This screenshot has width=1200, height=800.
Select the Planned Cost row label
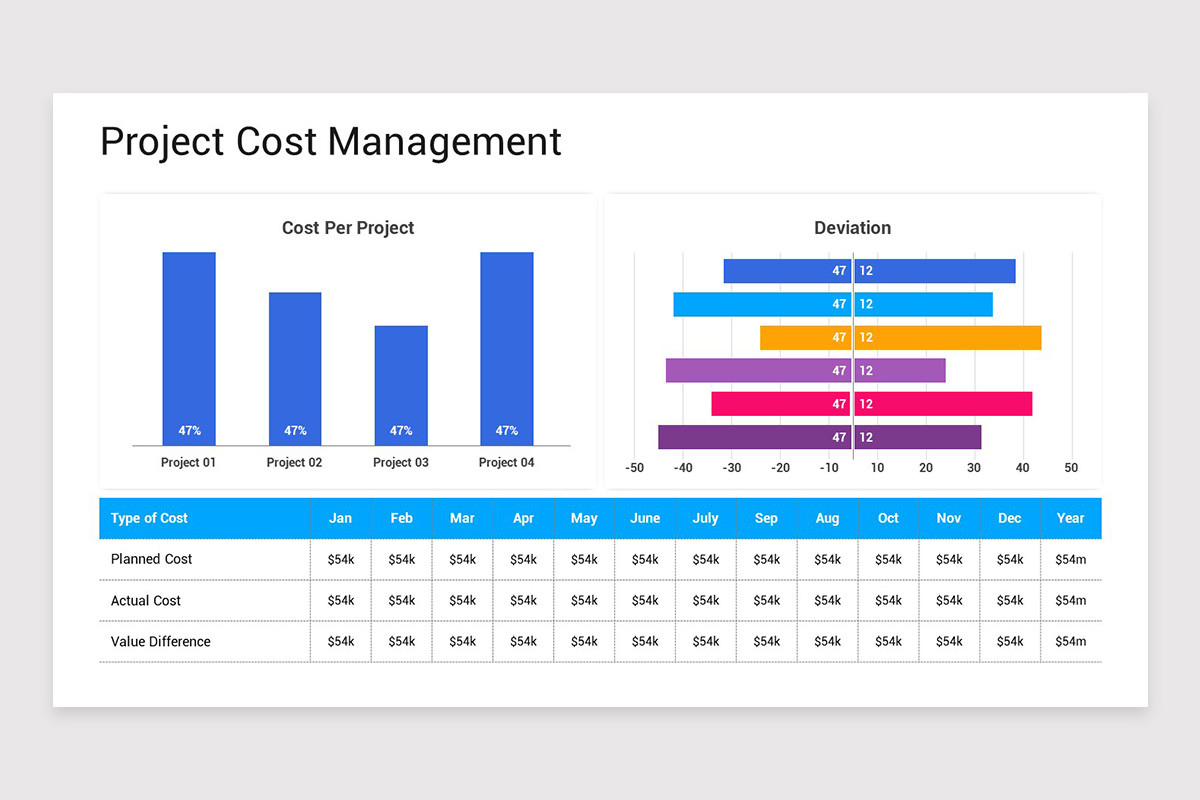pos(151,559)
